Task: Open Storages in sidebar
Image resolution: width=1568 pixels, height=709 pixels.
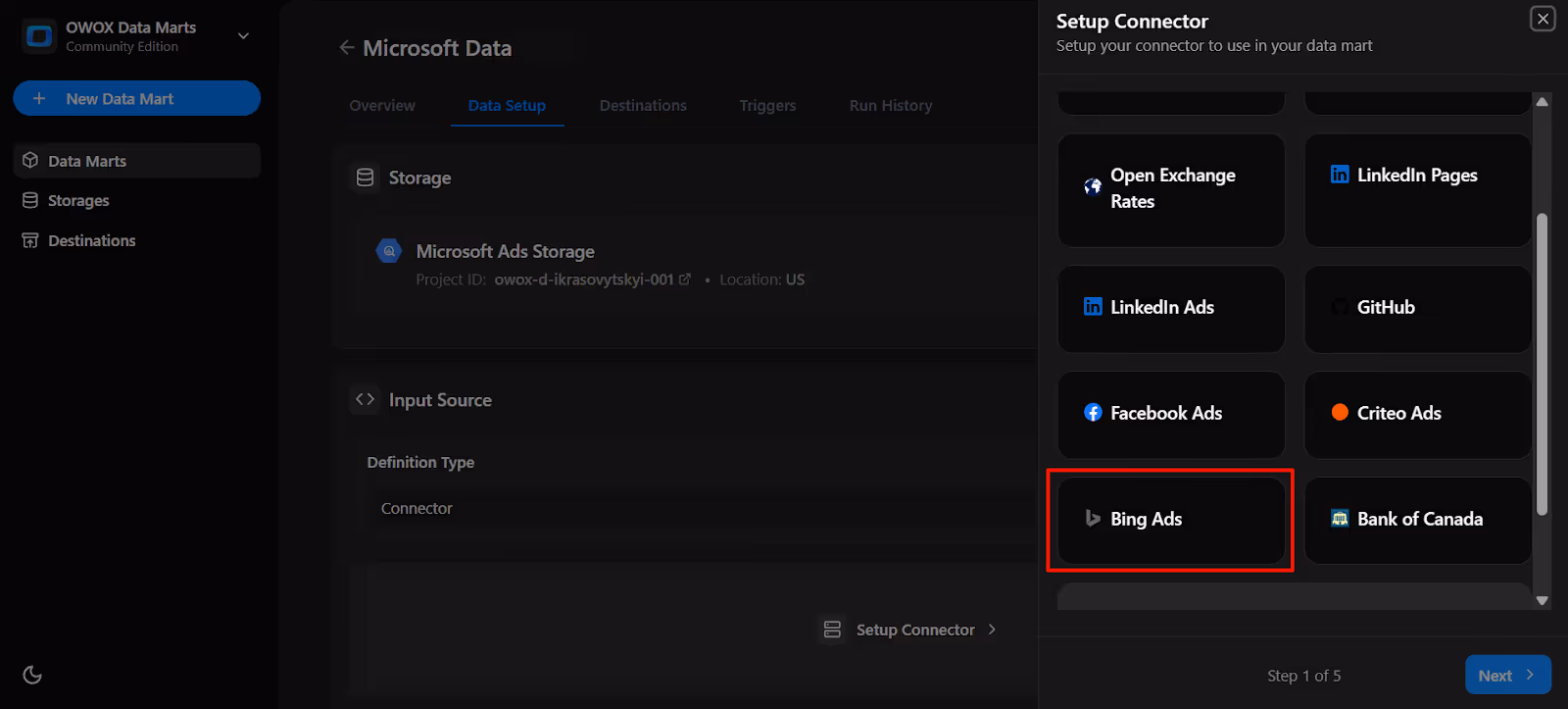Action: click(136, 200)
